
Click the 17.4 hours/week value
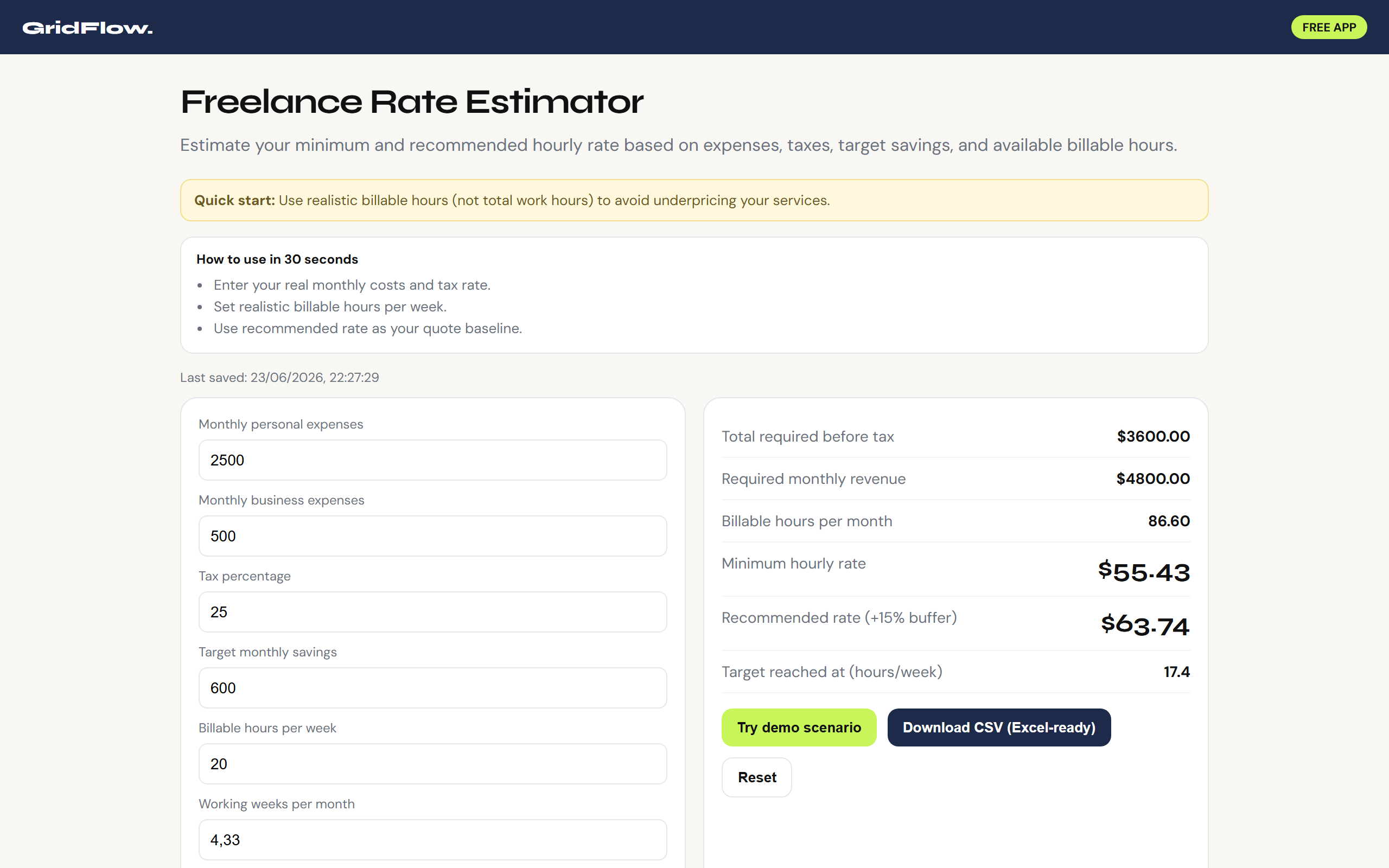(1177, 672)
